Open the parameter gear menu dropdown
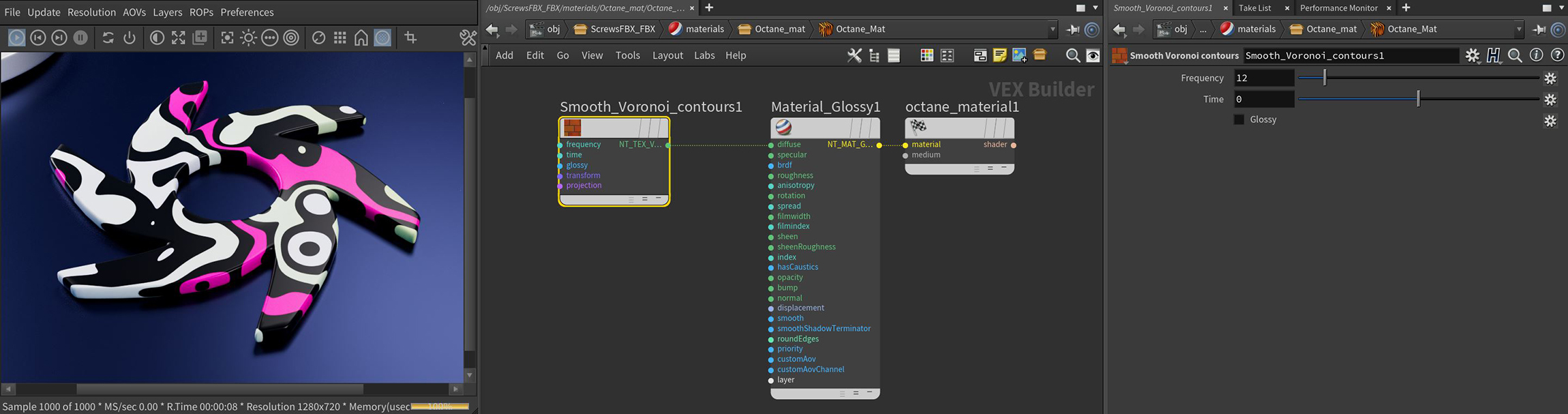Viewport: 1568px width, 414px height. pyautogui.click(x=1473, y=55)
